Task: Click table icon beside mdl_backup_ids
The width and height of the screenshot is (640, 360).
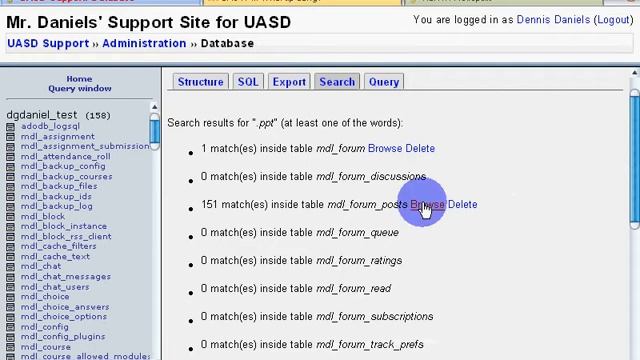Action: 11,197
